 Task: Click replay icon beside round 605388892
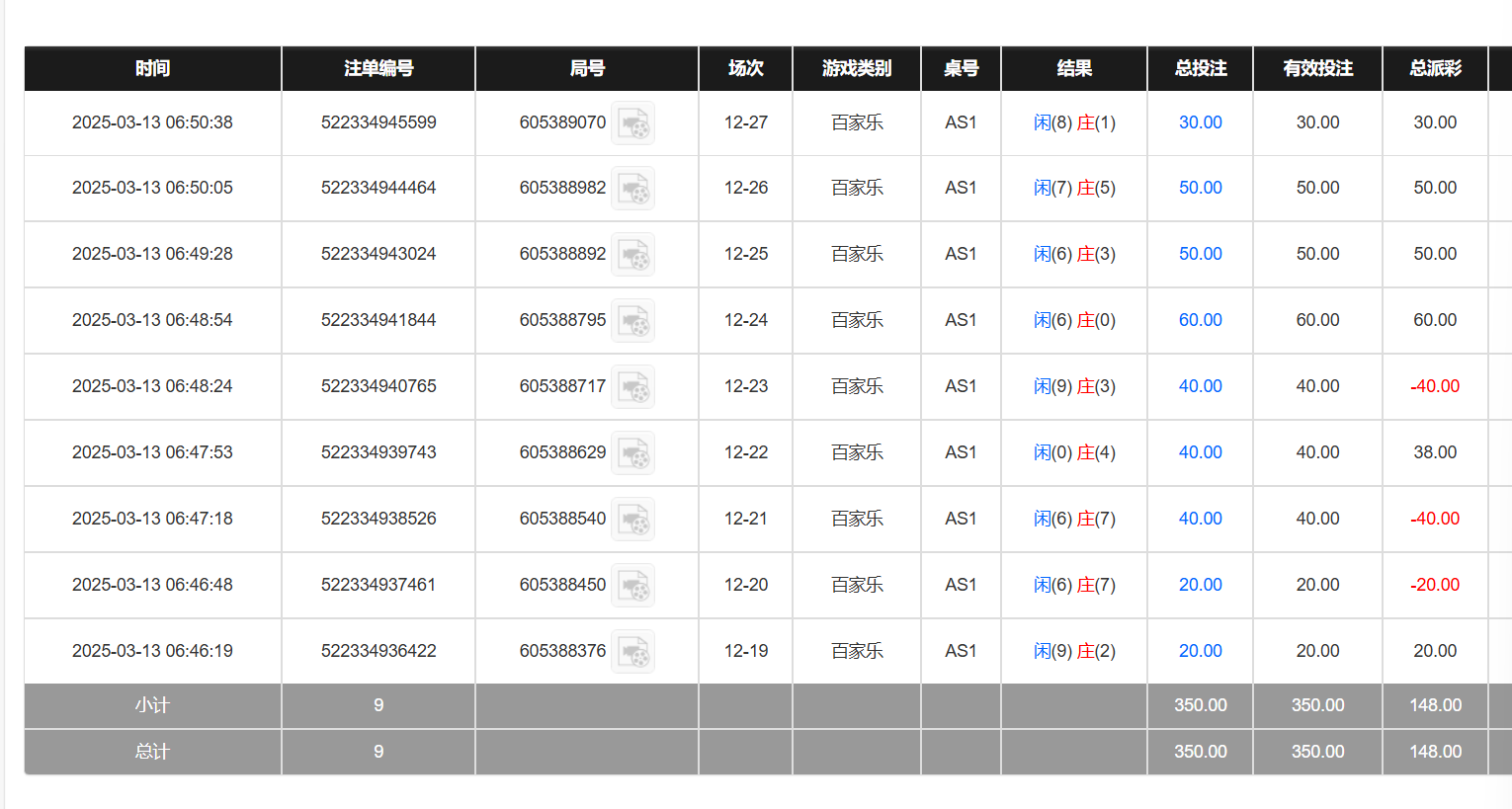pyautogui.click(x=632, y=255)
